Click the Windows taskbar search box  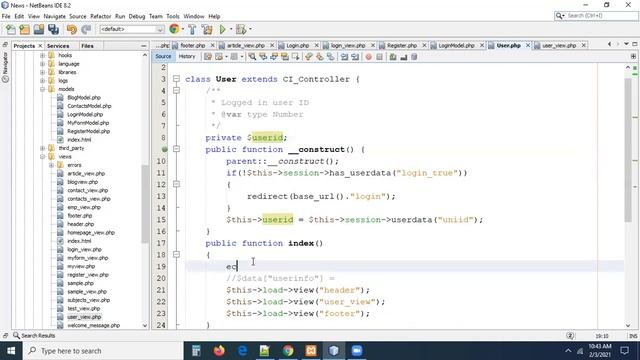point(103,351)
